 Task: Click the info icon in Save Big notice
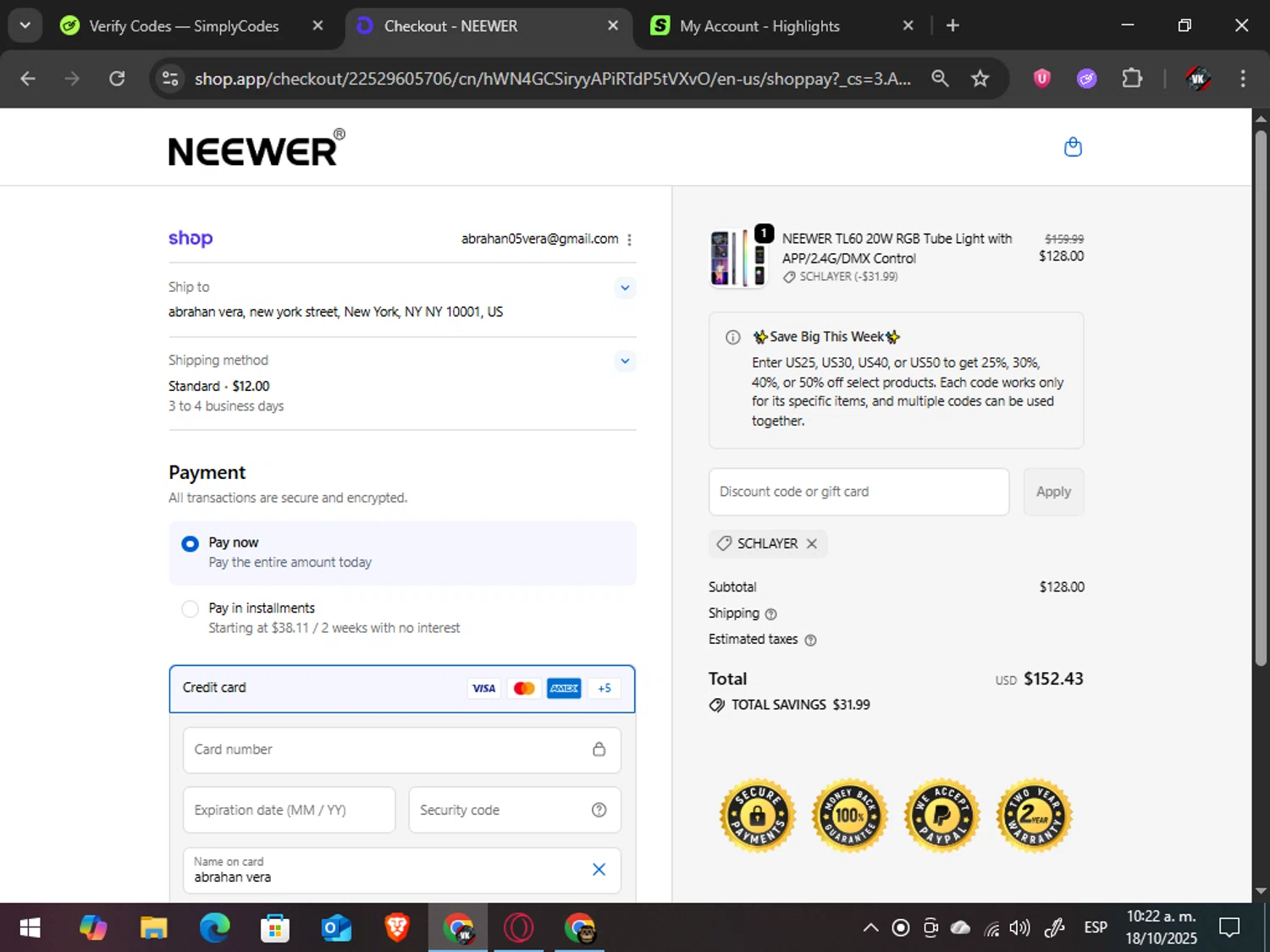pyautogui.click(x=733, y=337)
